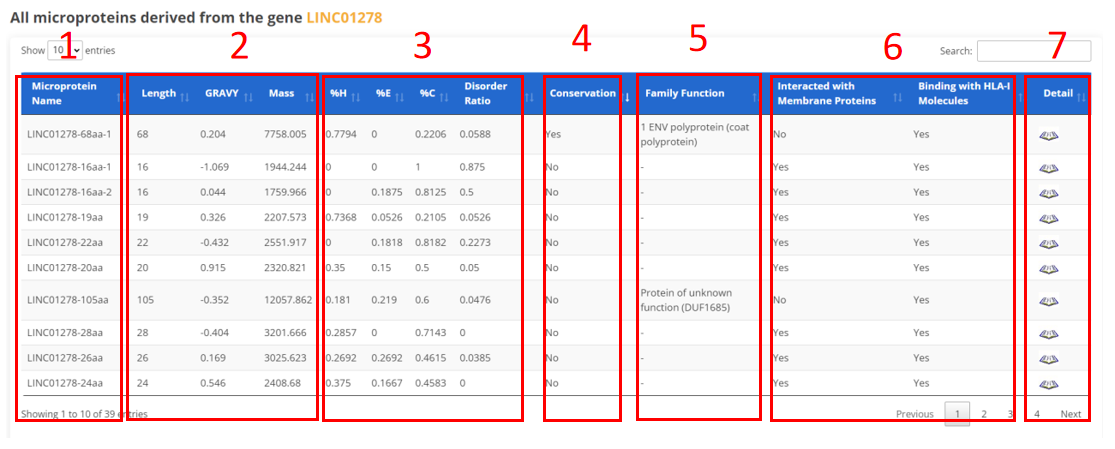Go to page 2 of results
This screenshot has height=449, width=1115.
pos(983,414)
